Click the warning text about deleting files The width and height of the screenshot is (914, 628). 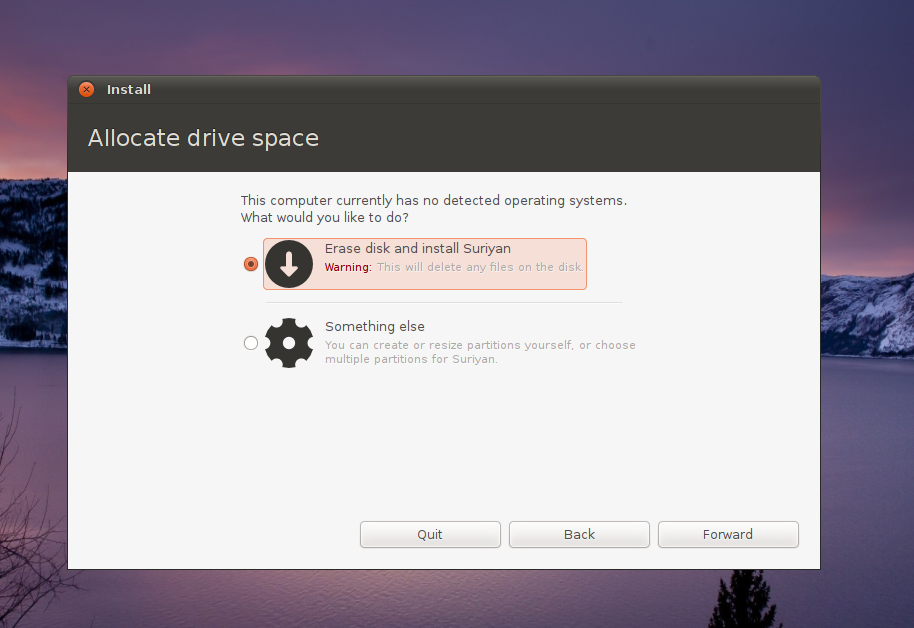click(454, 267)
